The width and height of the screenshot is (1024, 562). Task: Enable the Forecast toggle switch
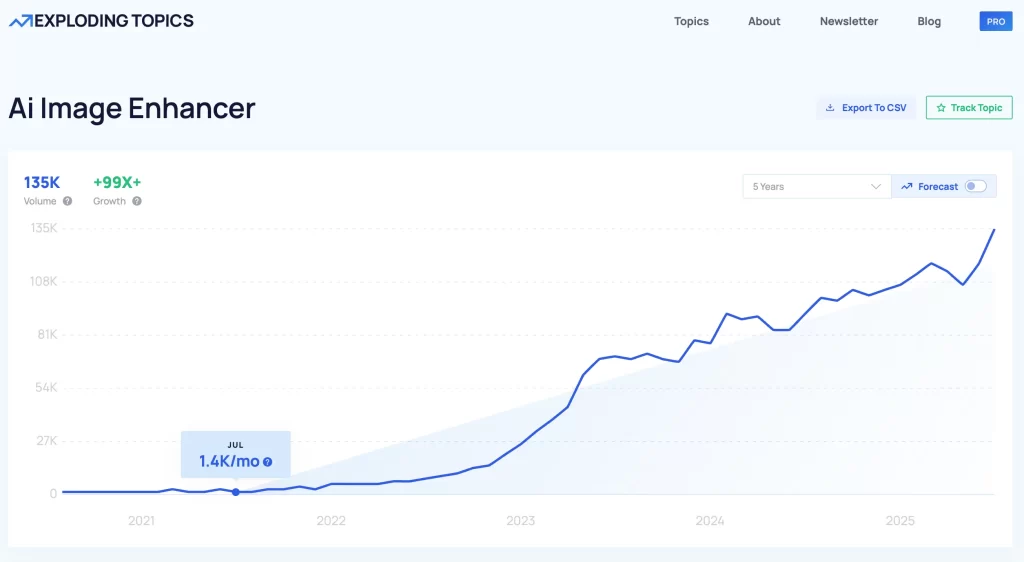[x=975, y=187]
